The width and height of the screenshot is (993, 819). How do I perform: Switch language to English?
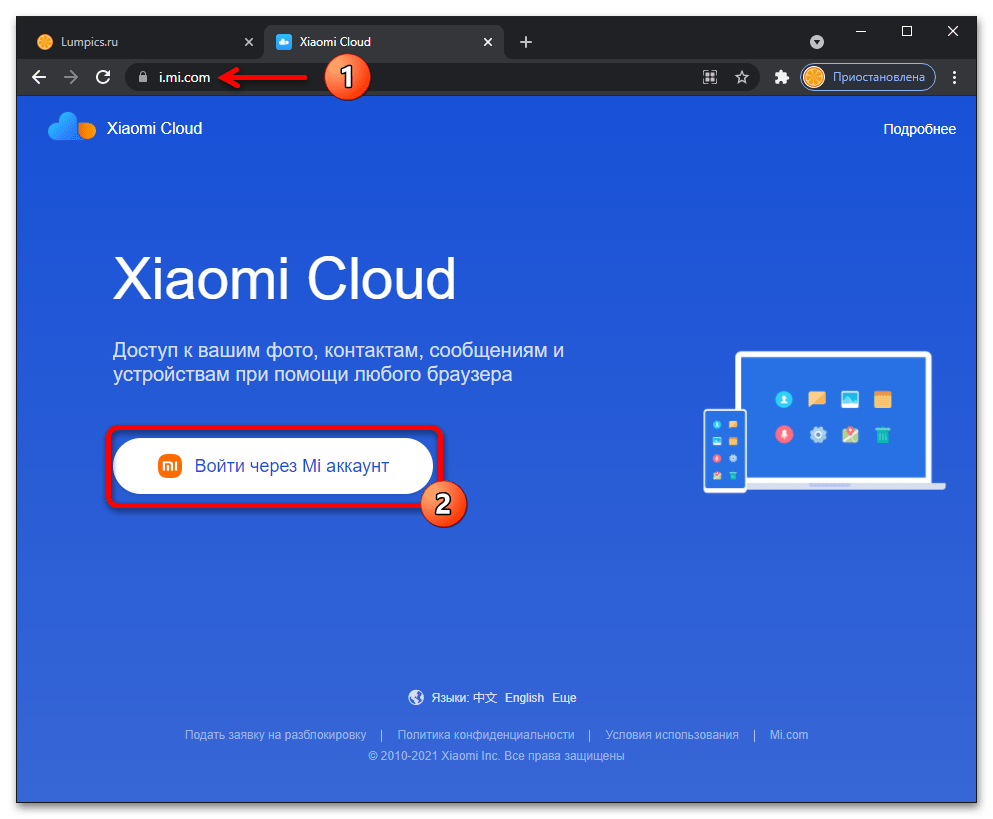524,698
